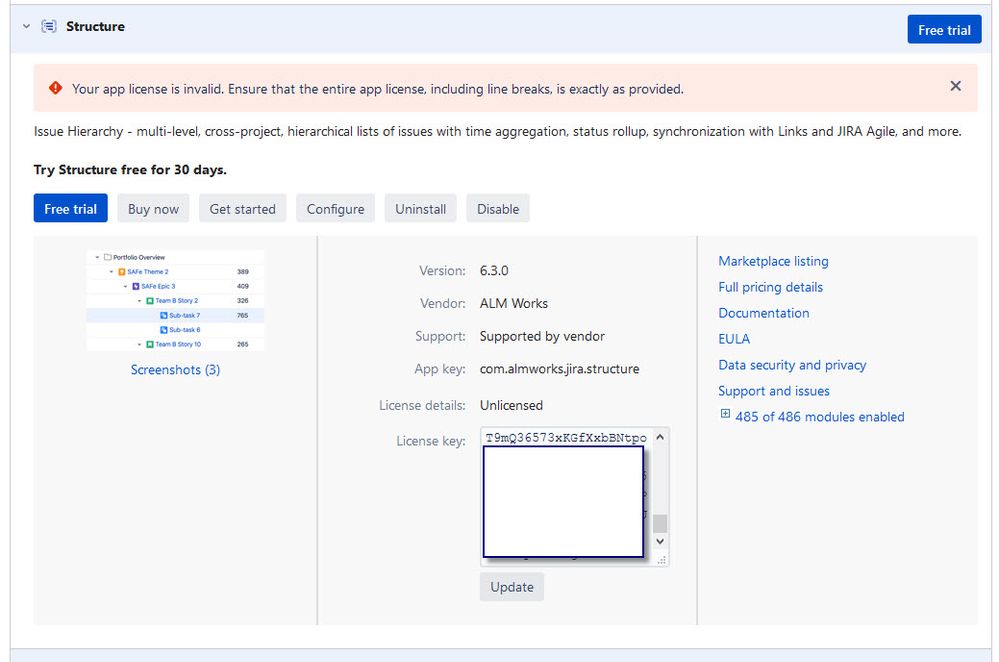Open Screenshots (3) link

click(x=175, y=370)
